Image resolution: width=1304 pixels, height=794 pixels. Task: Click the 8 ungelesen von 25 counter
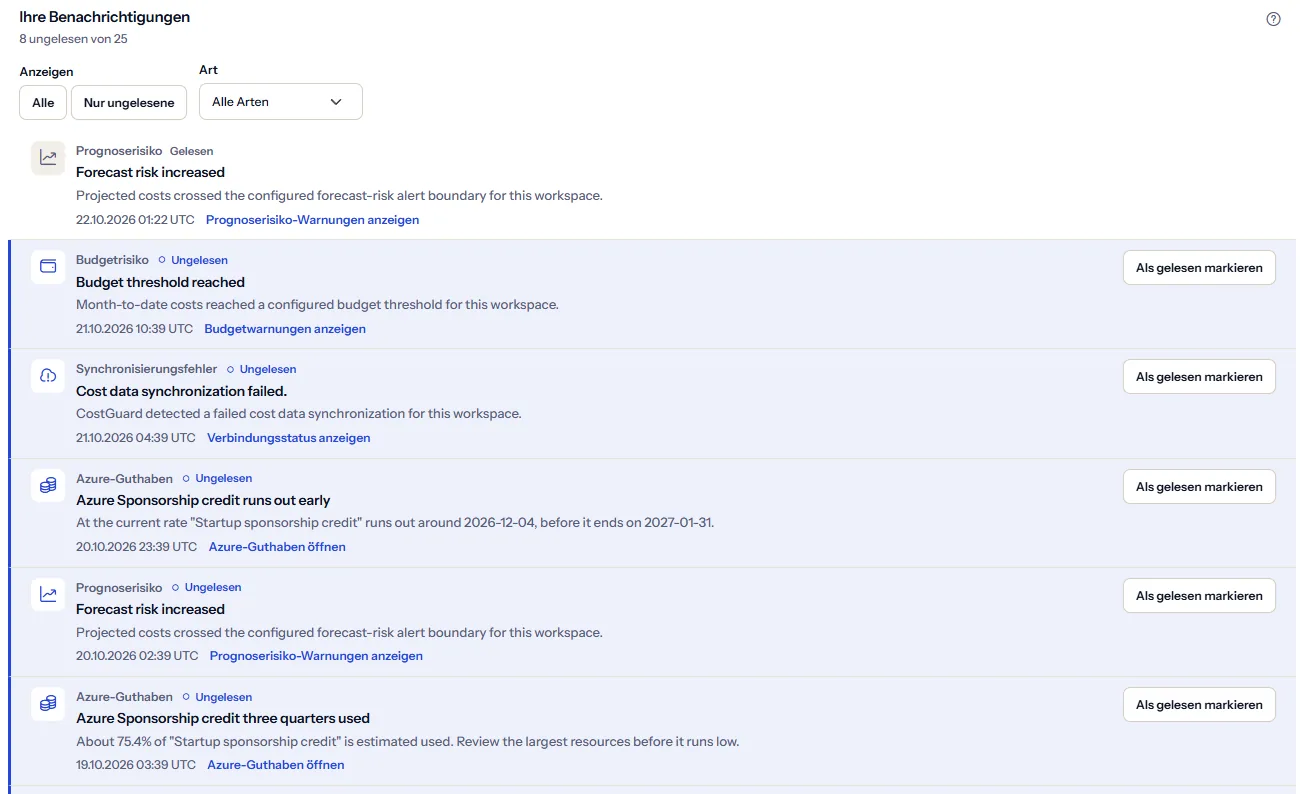pyautogui.click(x=73, y=39)
